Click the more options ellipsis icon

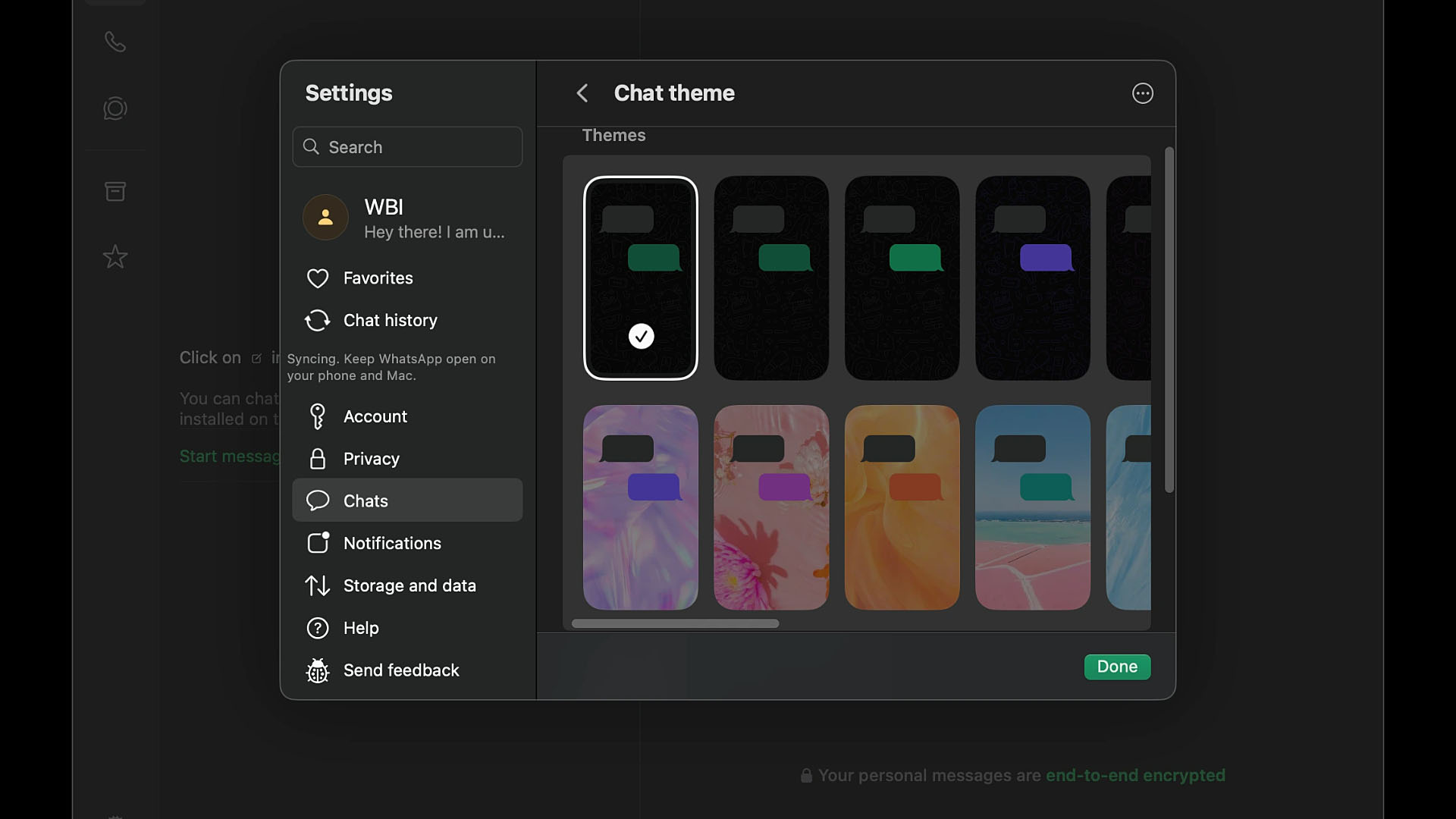point(1142,93)
